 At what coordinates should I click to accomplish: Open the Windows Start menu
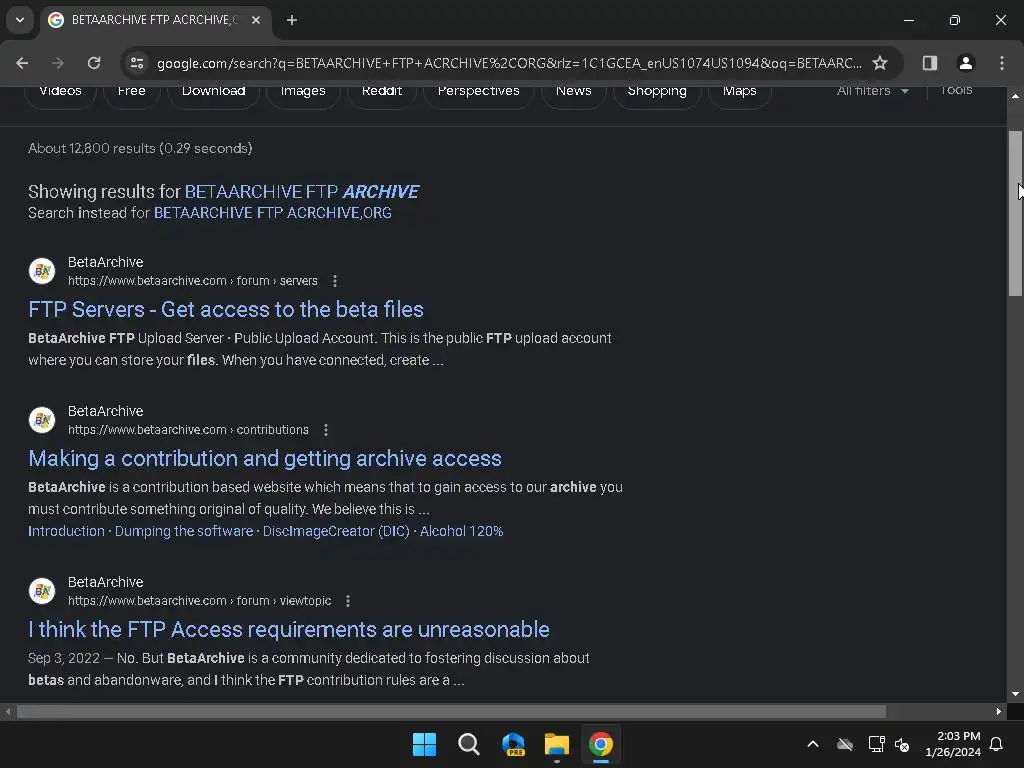coord(424,744)
